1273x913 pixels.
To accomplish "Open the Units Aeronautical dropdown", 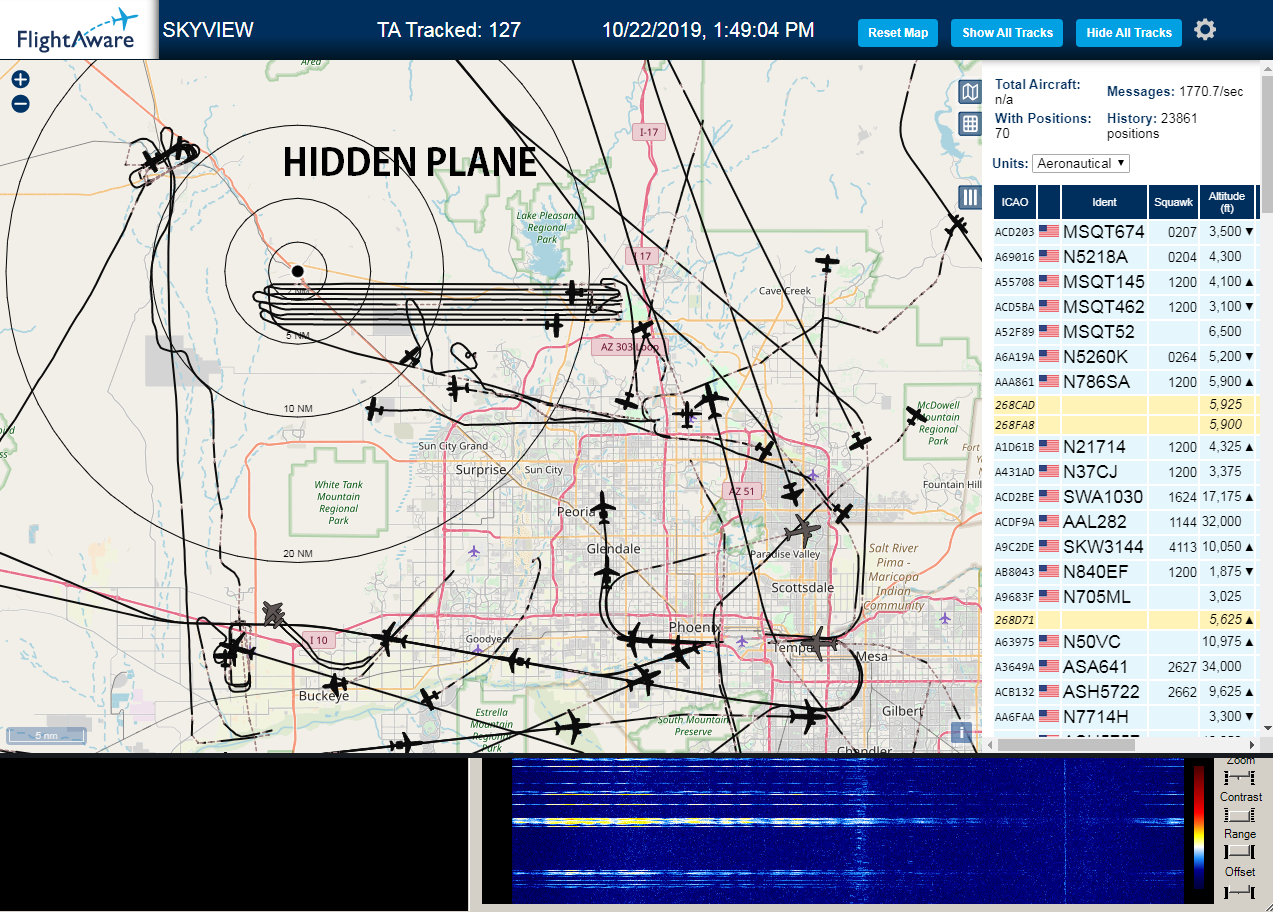I will [x=1081, y=163].
